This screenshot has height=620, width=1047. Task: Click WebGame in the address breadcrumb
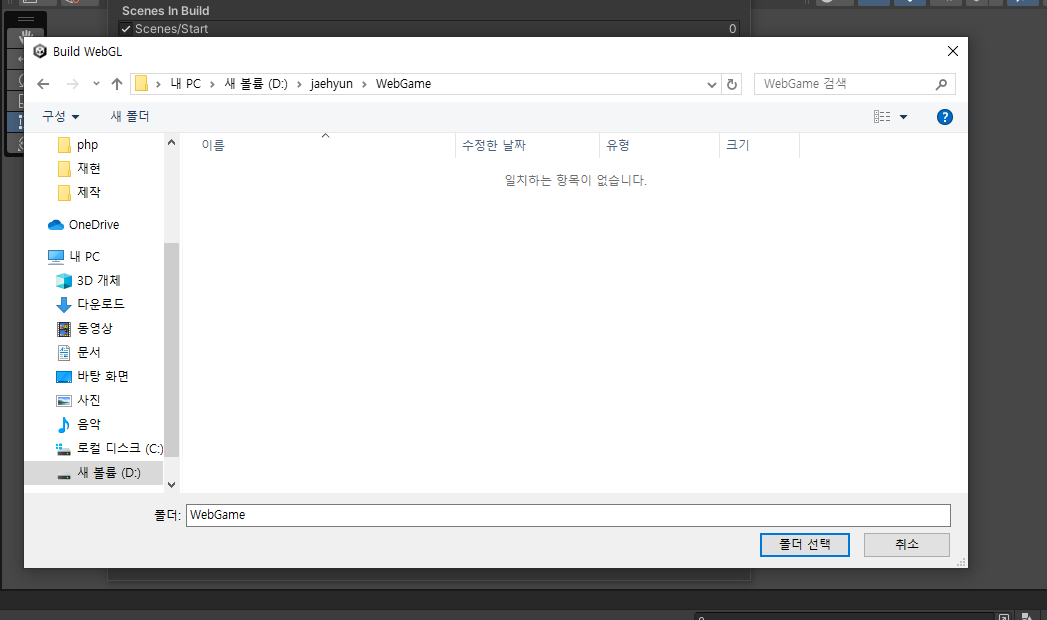[403, 84]
